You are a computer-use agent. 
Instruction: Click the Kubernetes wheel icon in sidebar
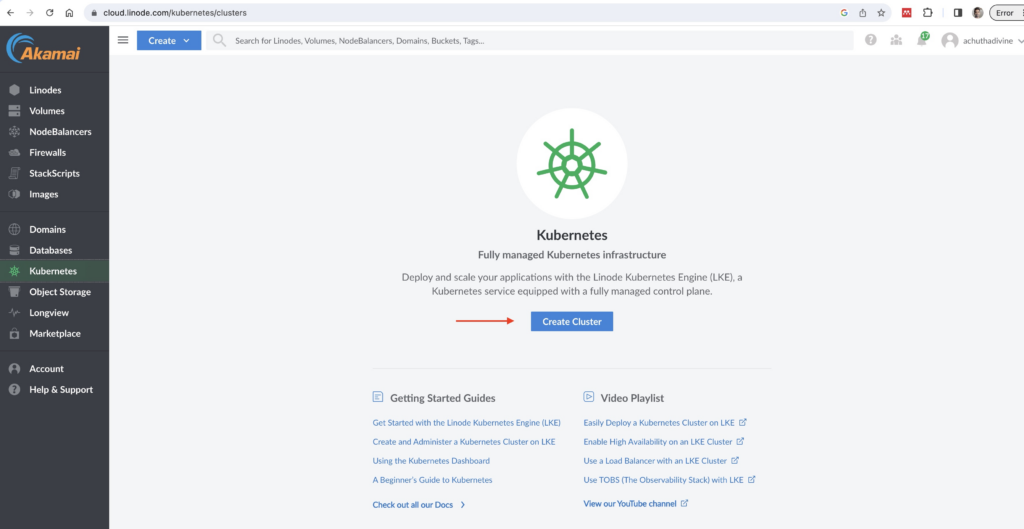click(14, 271)
